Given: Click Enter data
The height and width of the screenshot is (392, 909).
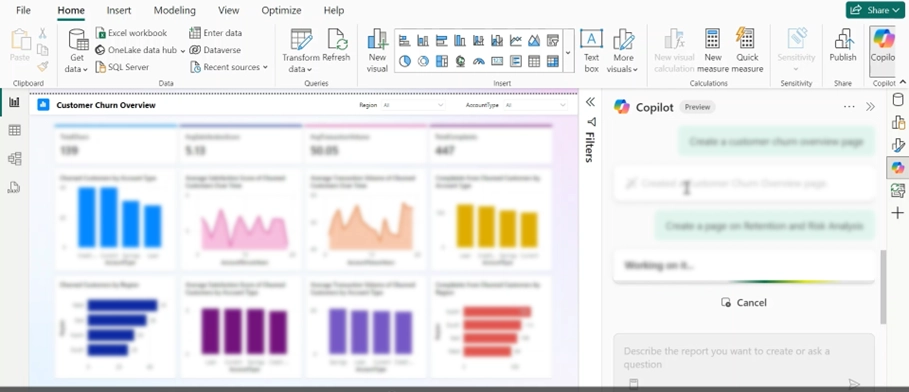Looking at the screenshot, I should [x=216, y=33].
